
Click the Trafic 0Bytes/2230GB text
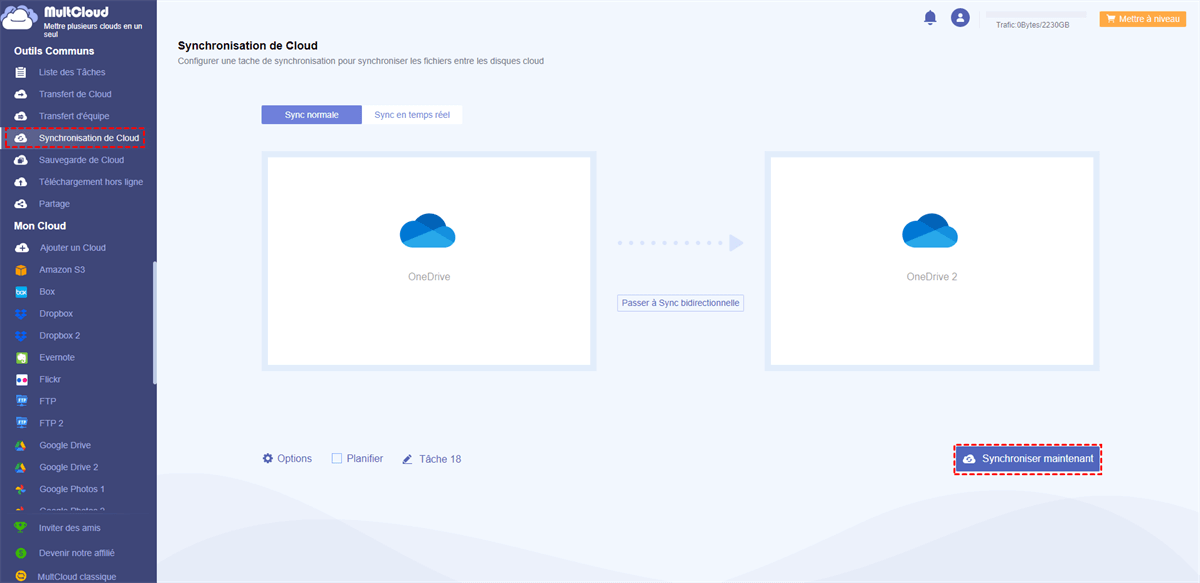(x=1033, y=24)
